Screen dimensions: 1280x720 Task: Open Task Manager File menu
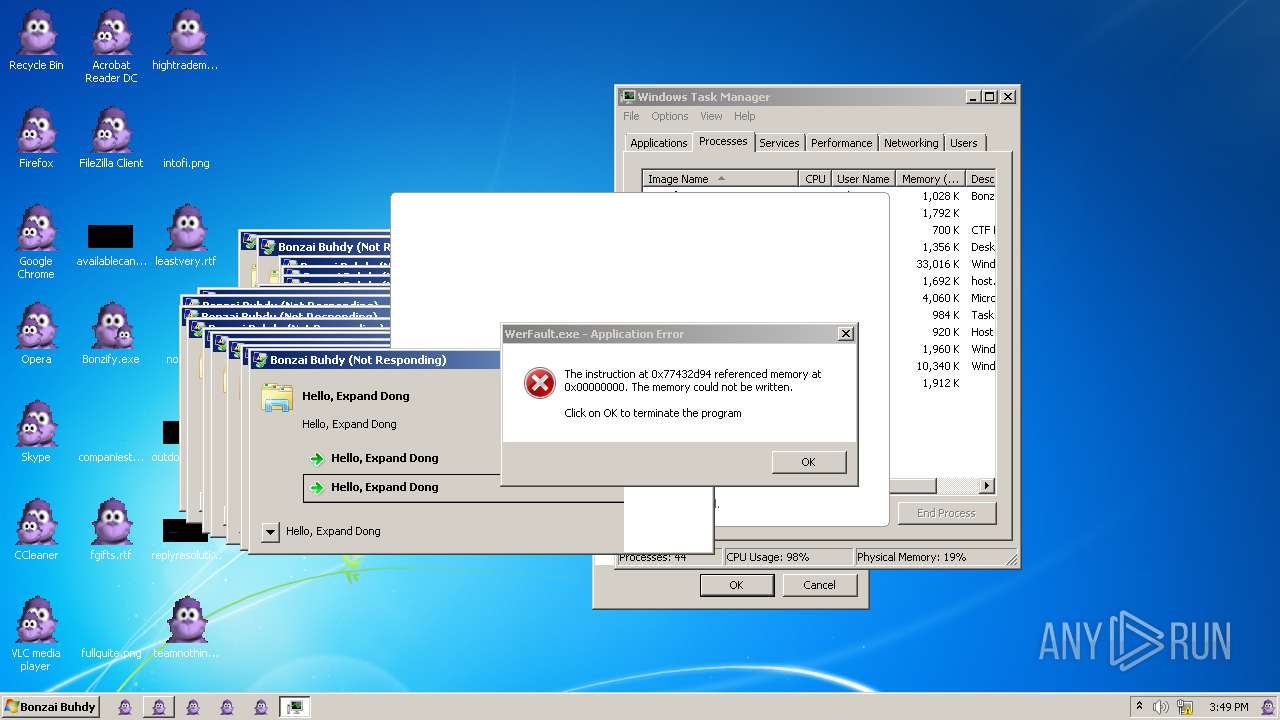pos(631,116)
